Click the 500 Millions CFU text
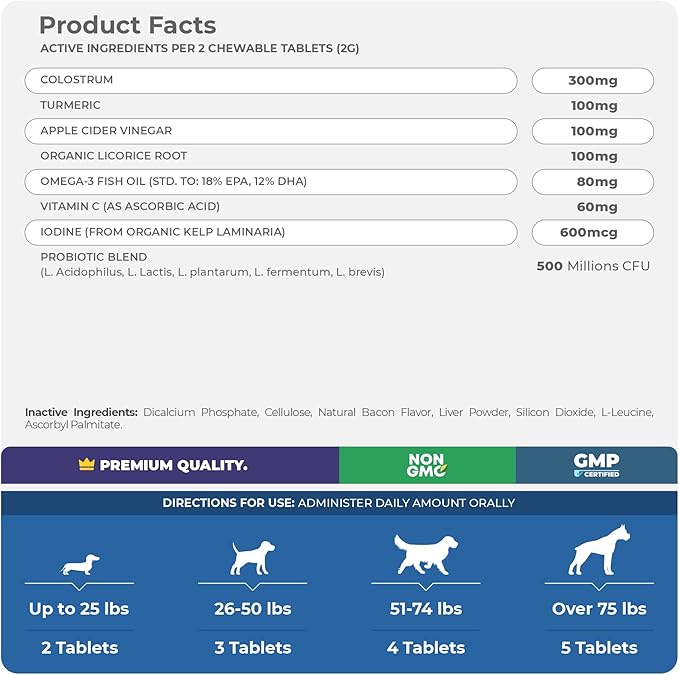The height and width of the screenshot is (675, 679). [593, 266]
